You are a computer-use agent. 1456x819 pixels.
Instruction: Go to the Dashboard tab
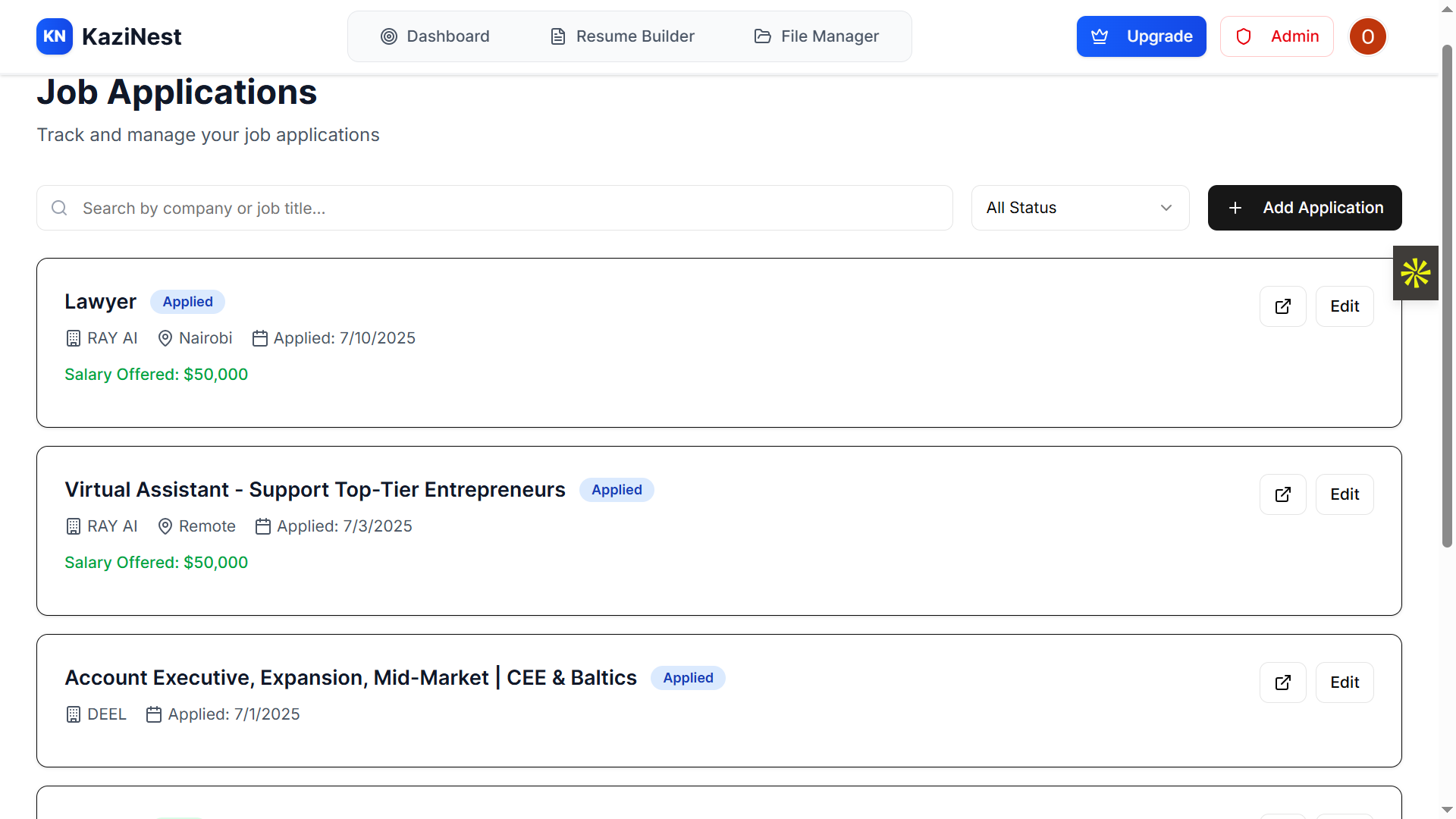coord(435,36)
